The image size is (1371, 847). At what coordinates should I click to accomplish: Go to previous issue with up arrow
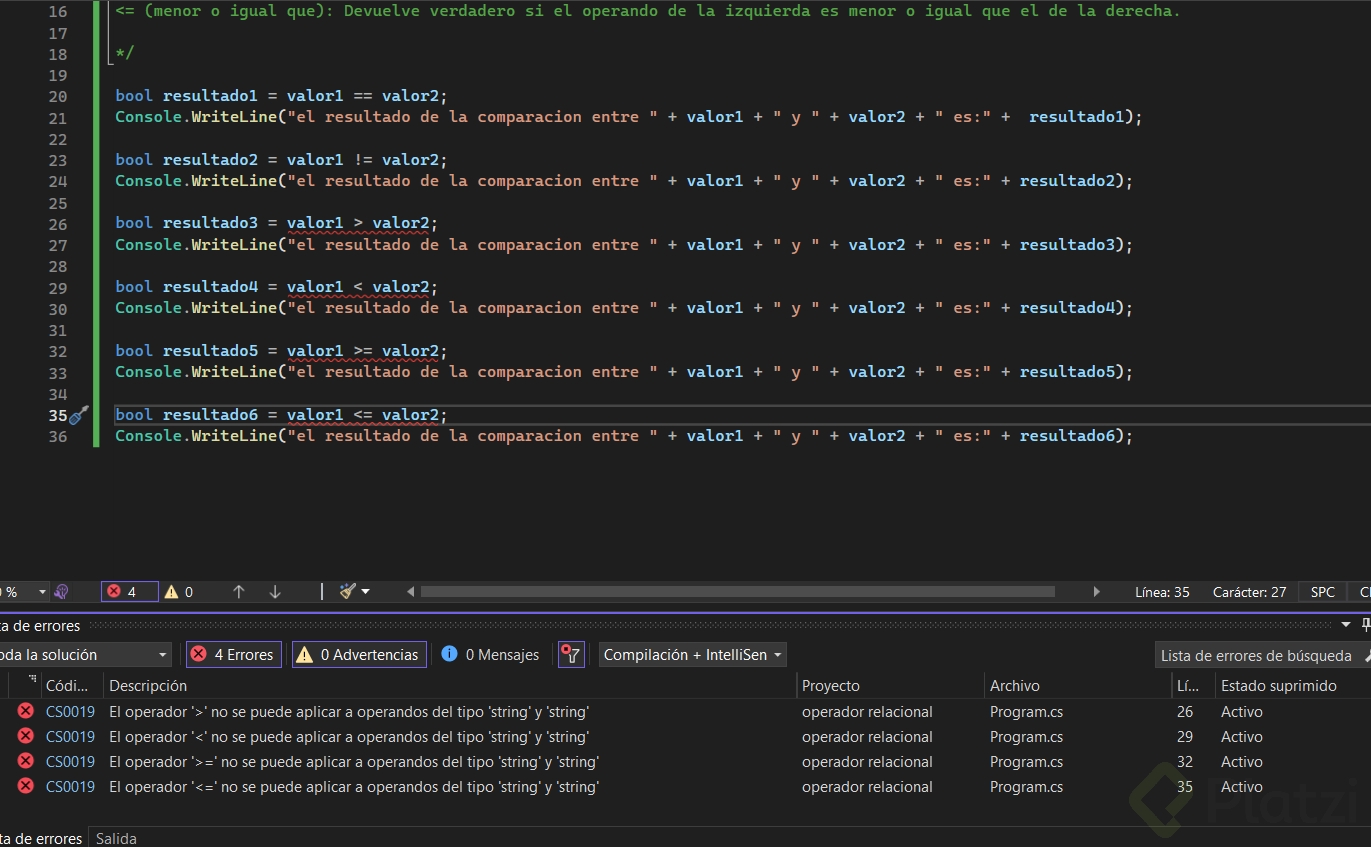click(238, 592)
